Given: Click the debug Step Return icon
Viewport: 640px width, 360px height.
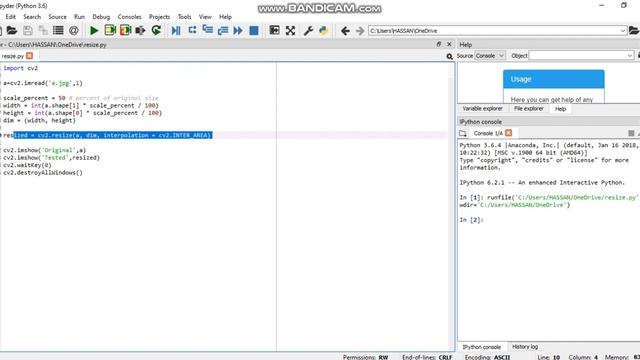Looking at the screenshot, I should [222, 31].
